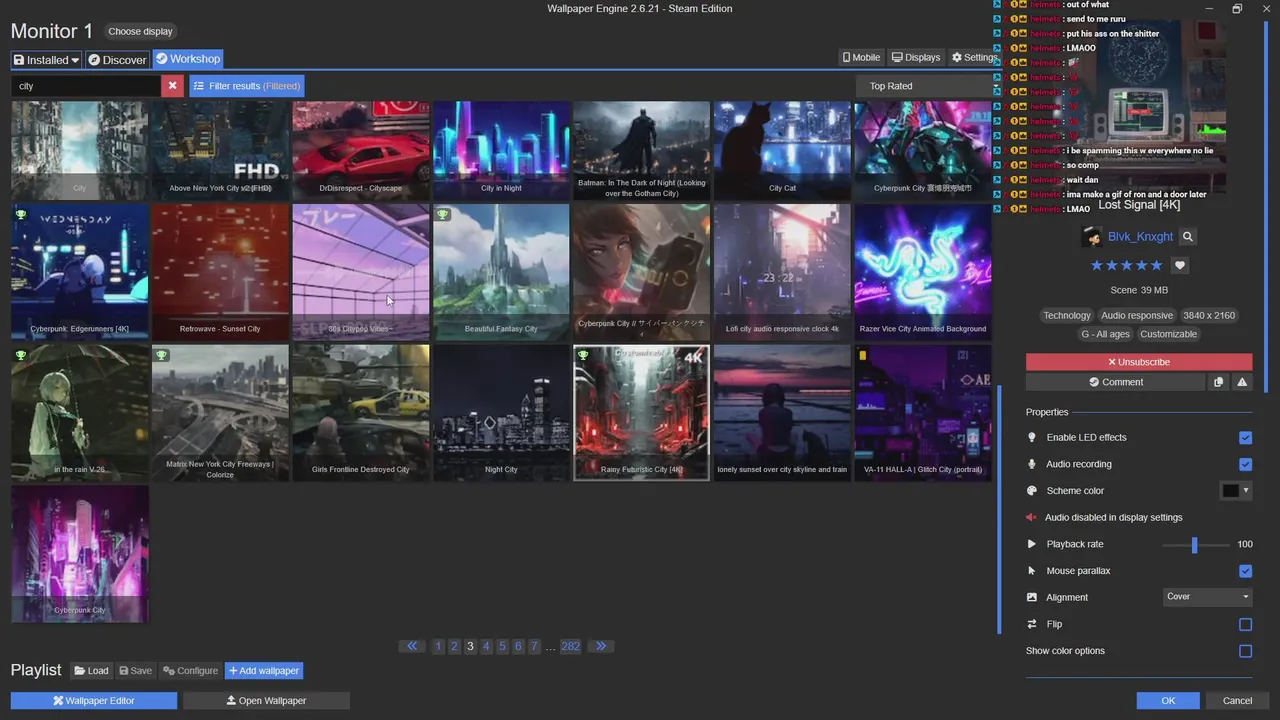Screen dimensions: 1280x720
Task: Open author Blvk_Knxght profile link
Action: pos(1140,237)
